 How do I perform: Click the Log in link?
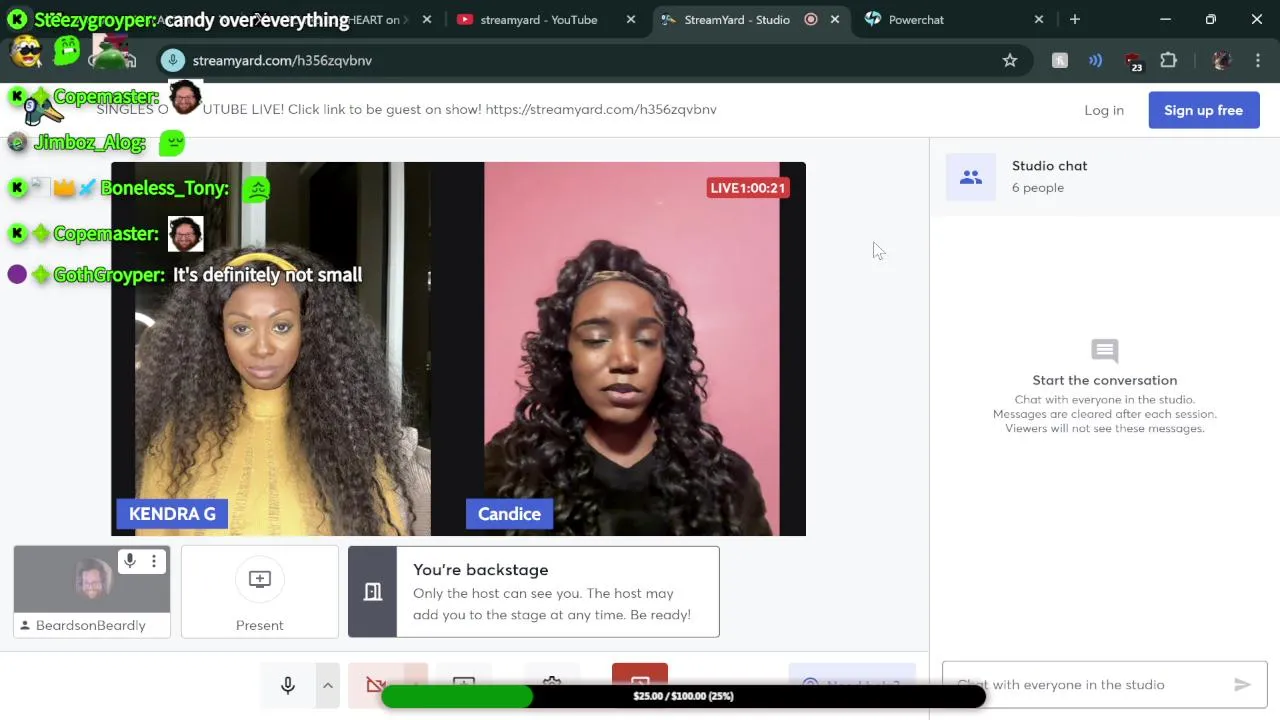coord(1104,110)
